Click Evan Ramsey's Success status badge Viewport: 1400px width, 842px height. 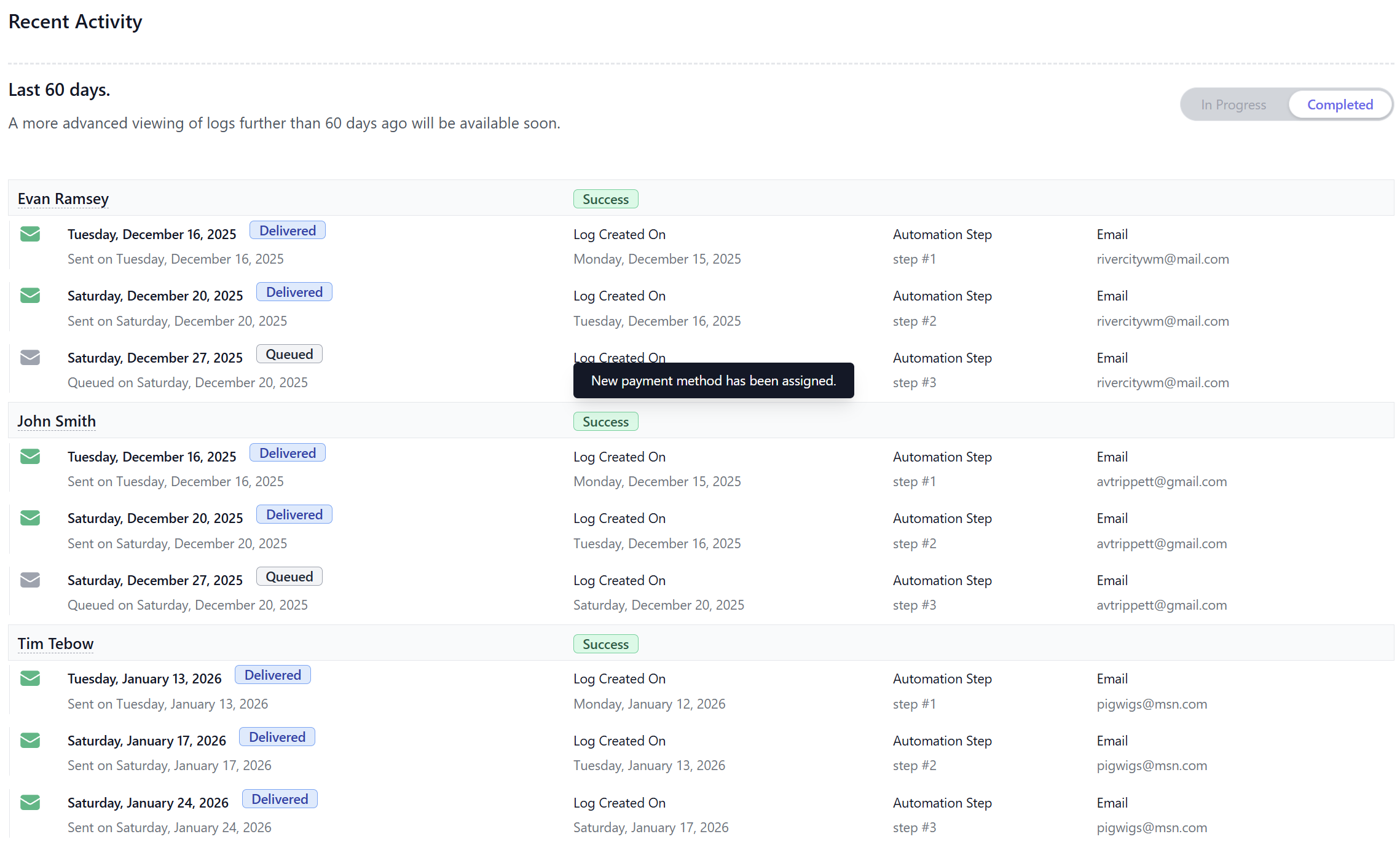click(605, 199)
